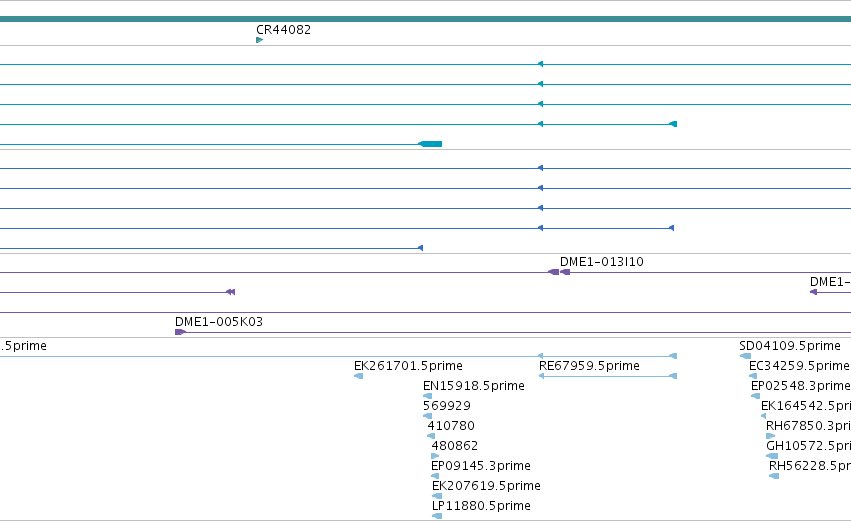Click the DME1-013I10 label
The image size is (851, 521).
tap(601, 262)
